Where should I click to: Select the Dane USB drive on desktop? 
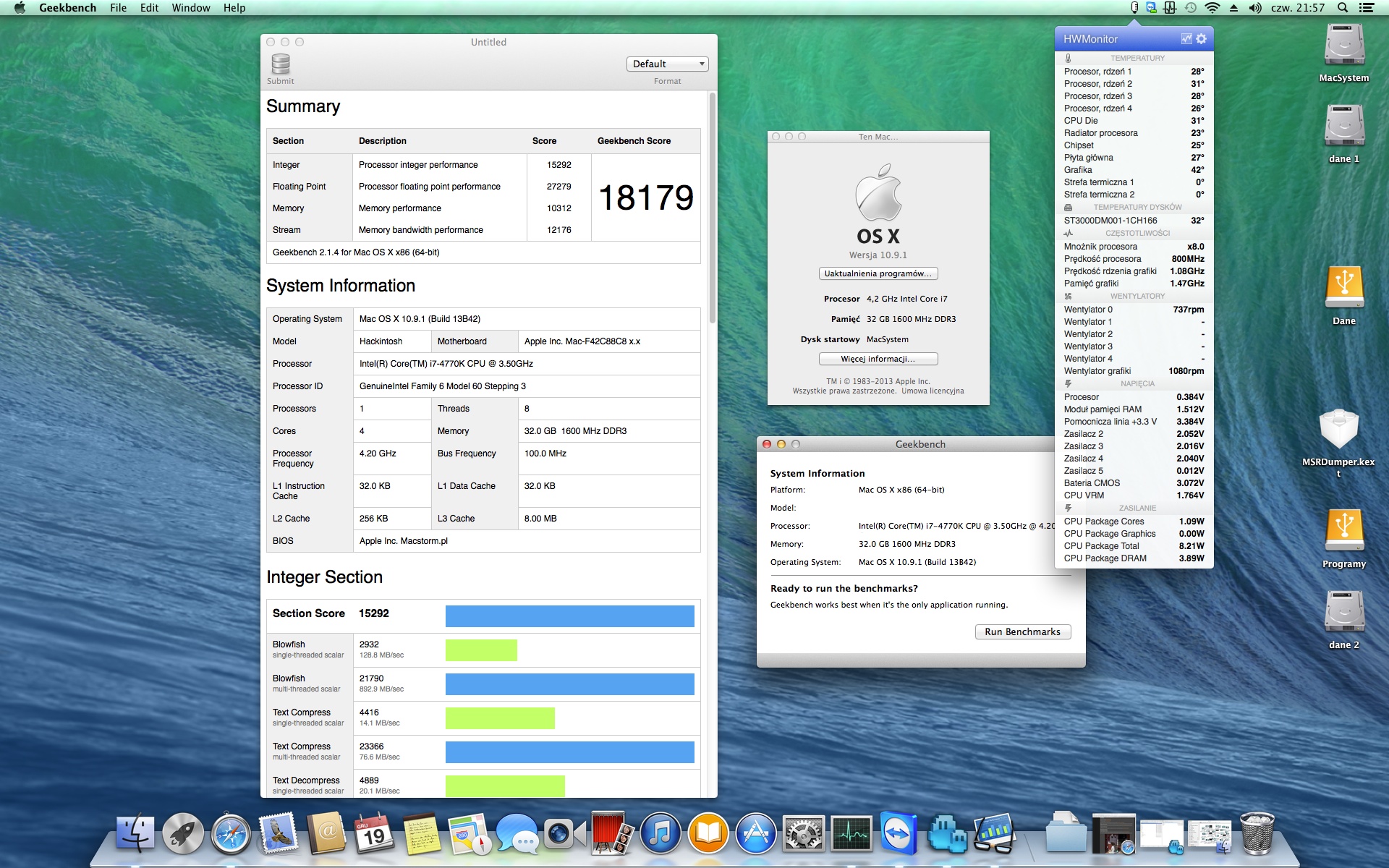(x=1344, y=296)
